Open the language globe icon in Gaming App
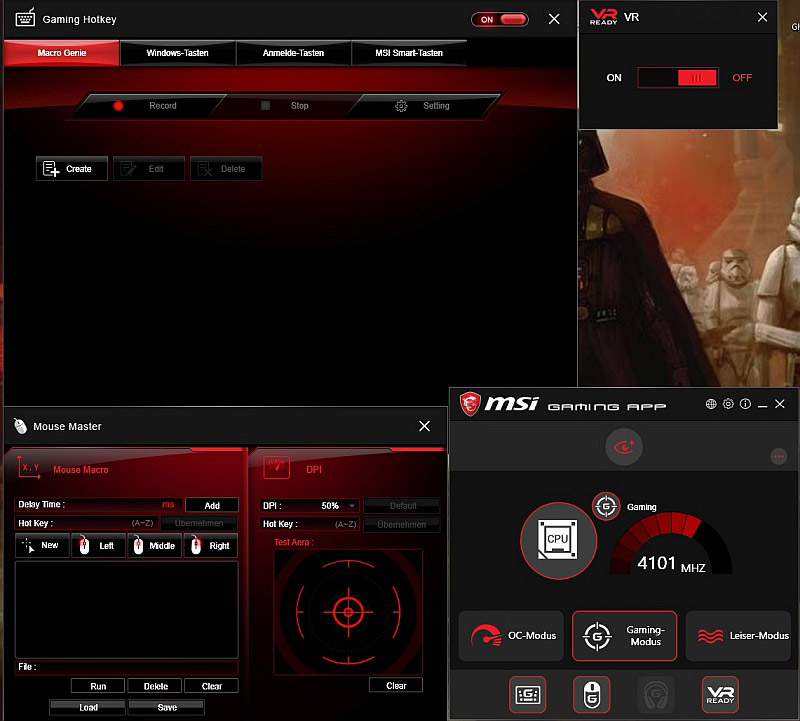The width and height of the screenshot is (800, 721). point(711,404)
